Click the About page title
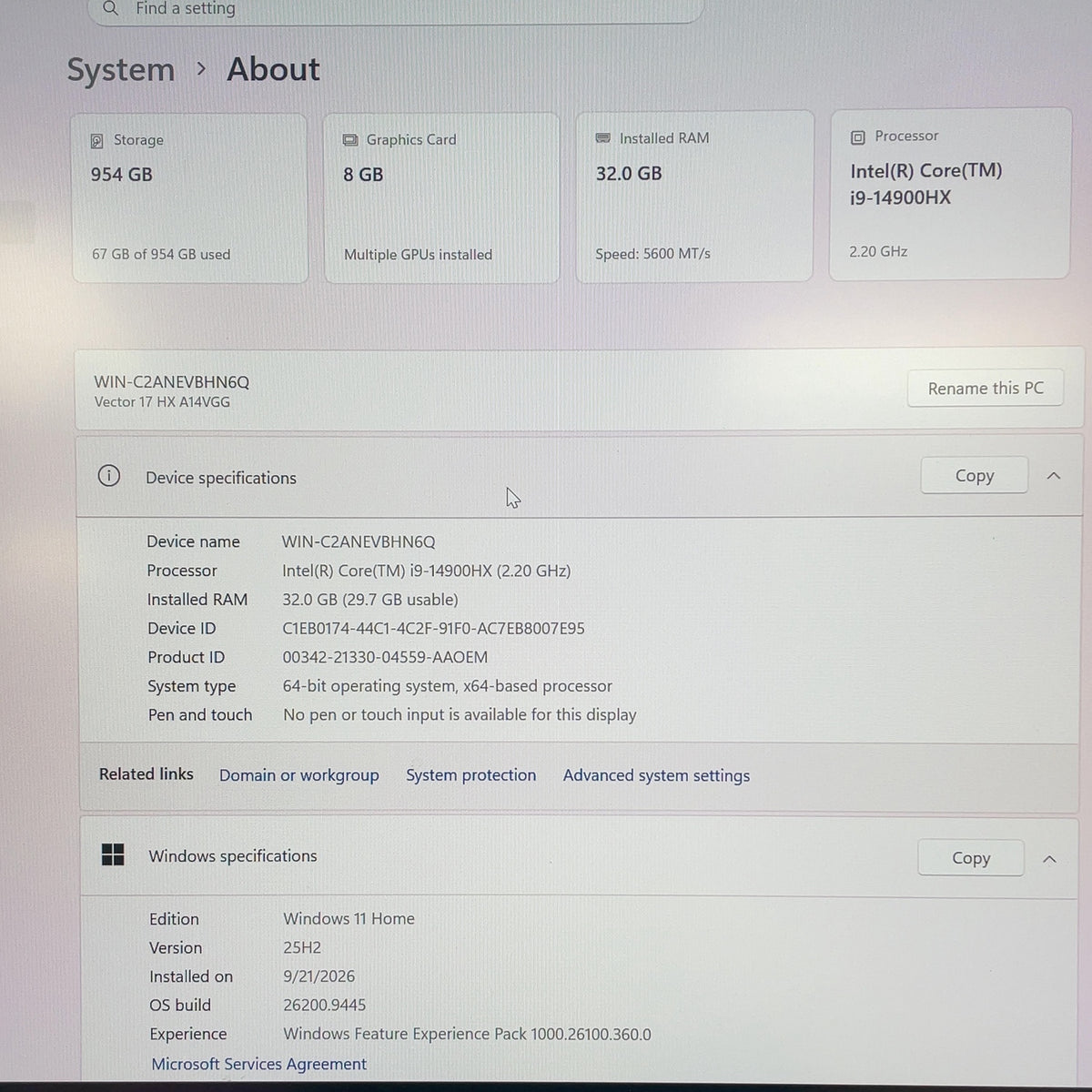This screenshot has width=1092, height=1092. point(273,69)
